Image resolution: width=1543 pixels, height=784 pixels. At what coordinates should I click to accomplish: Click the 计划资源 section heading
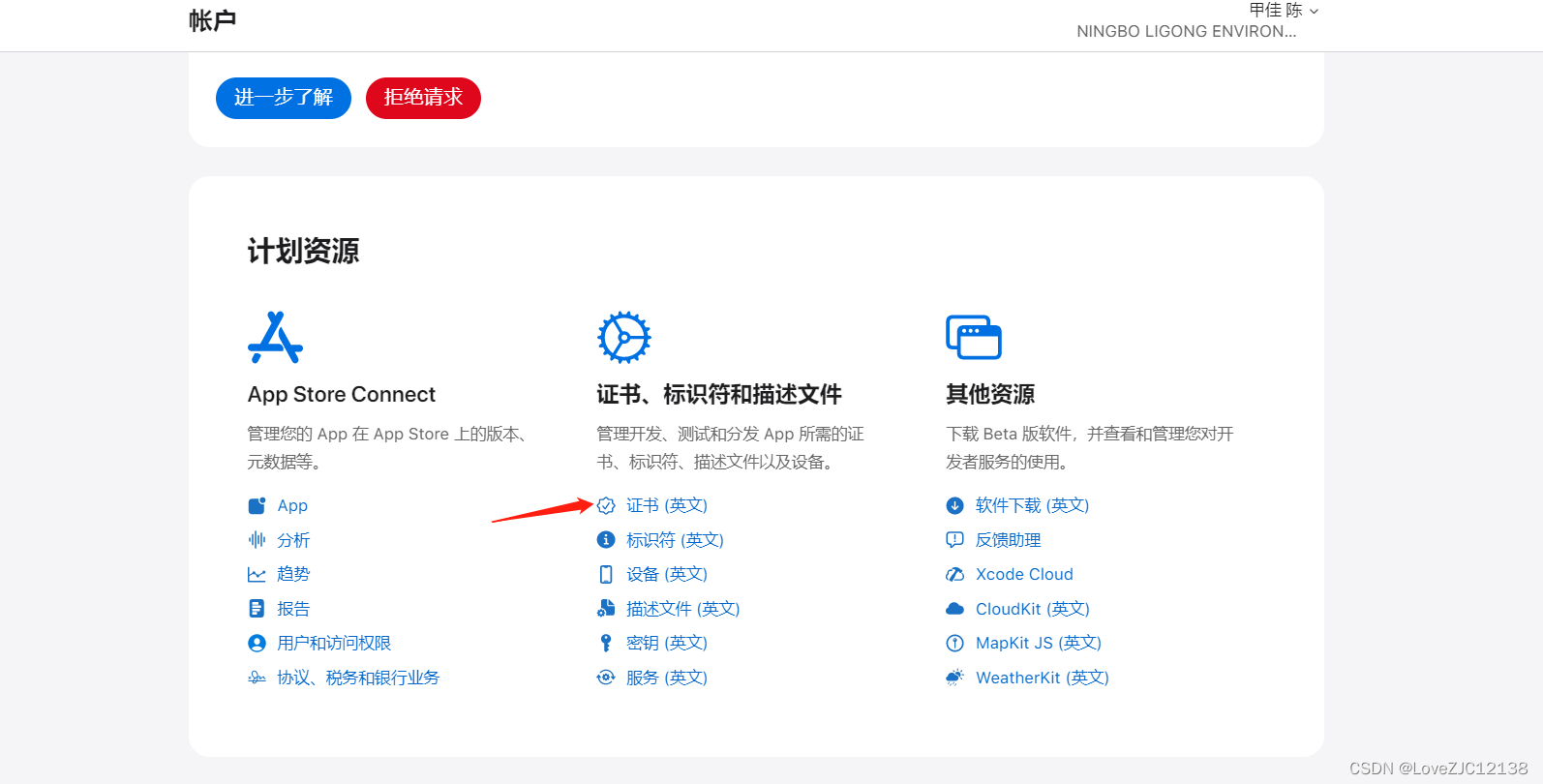303,251
